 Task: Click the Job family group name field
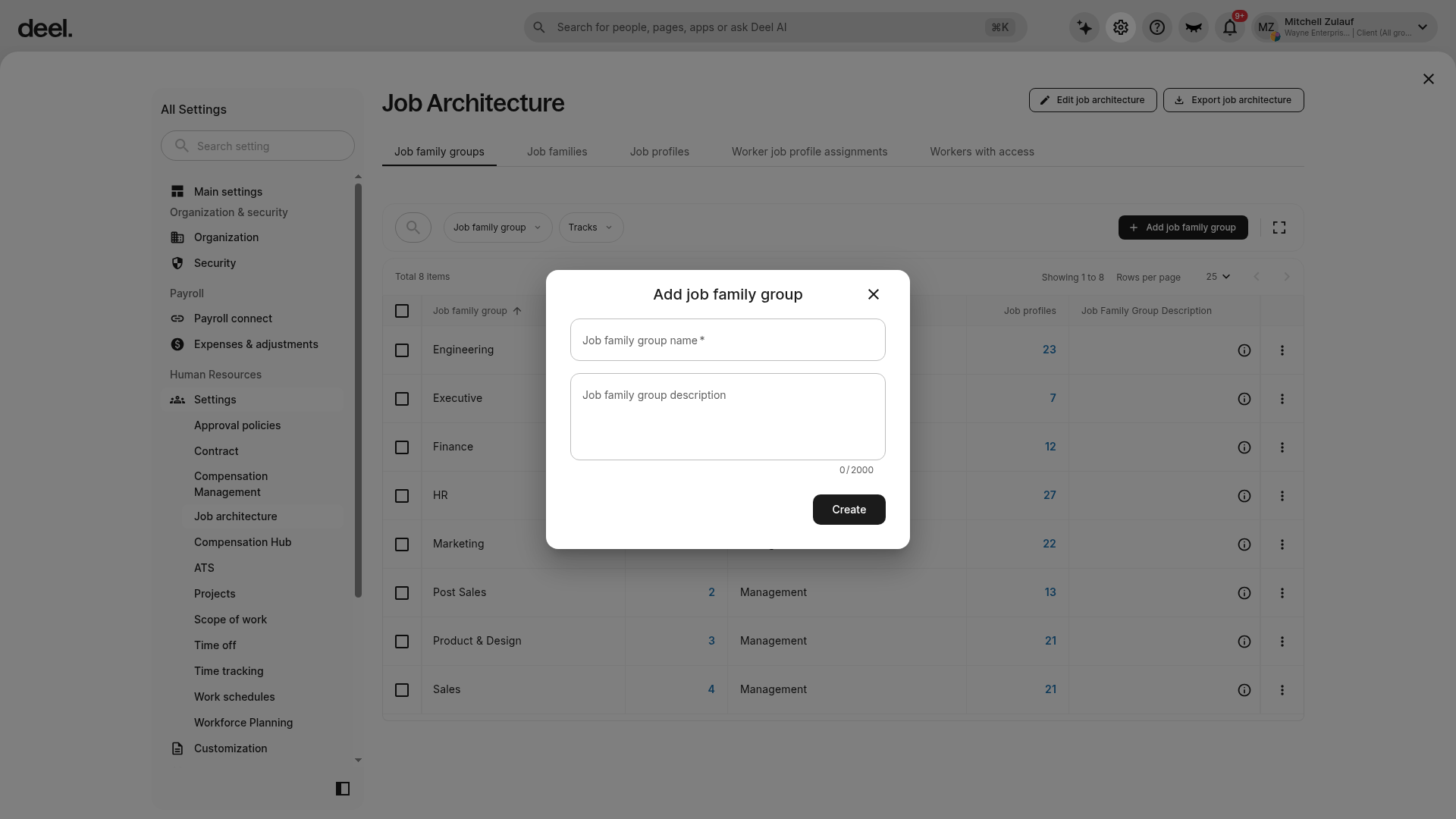tap(728, 340)
